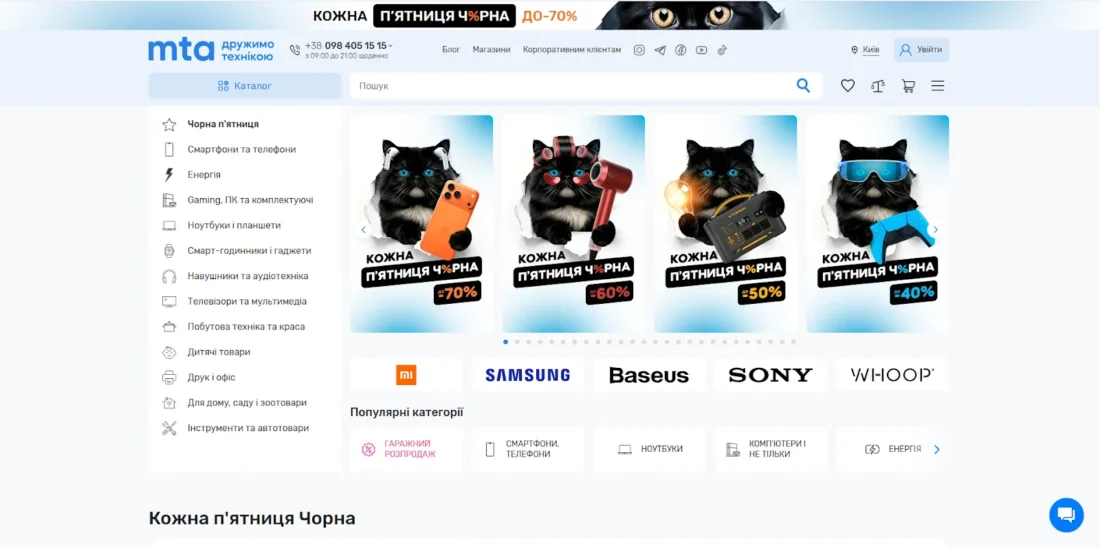
Task: Open the Блог link
Action: pos(451,50)
